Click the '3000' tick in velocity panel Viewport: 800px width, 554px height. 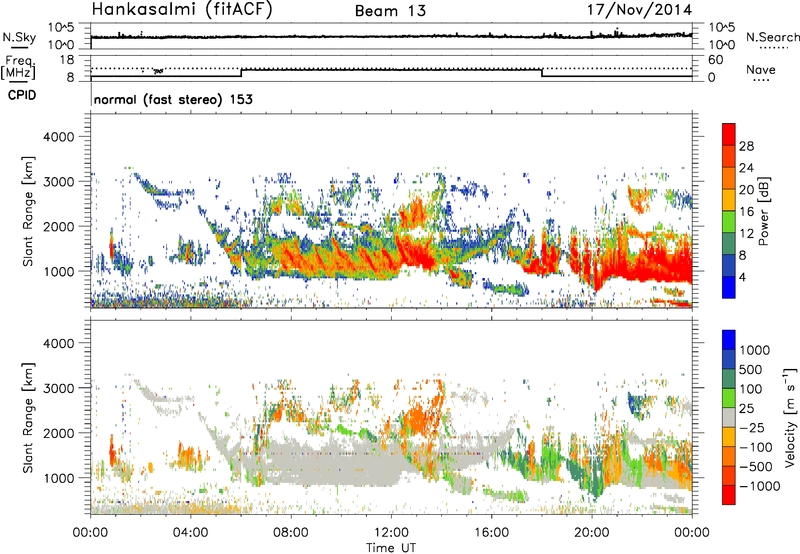[x=58, y=388]
